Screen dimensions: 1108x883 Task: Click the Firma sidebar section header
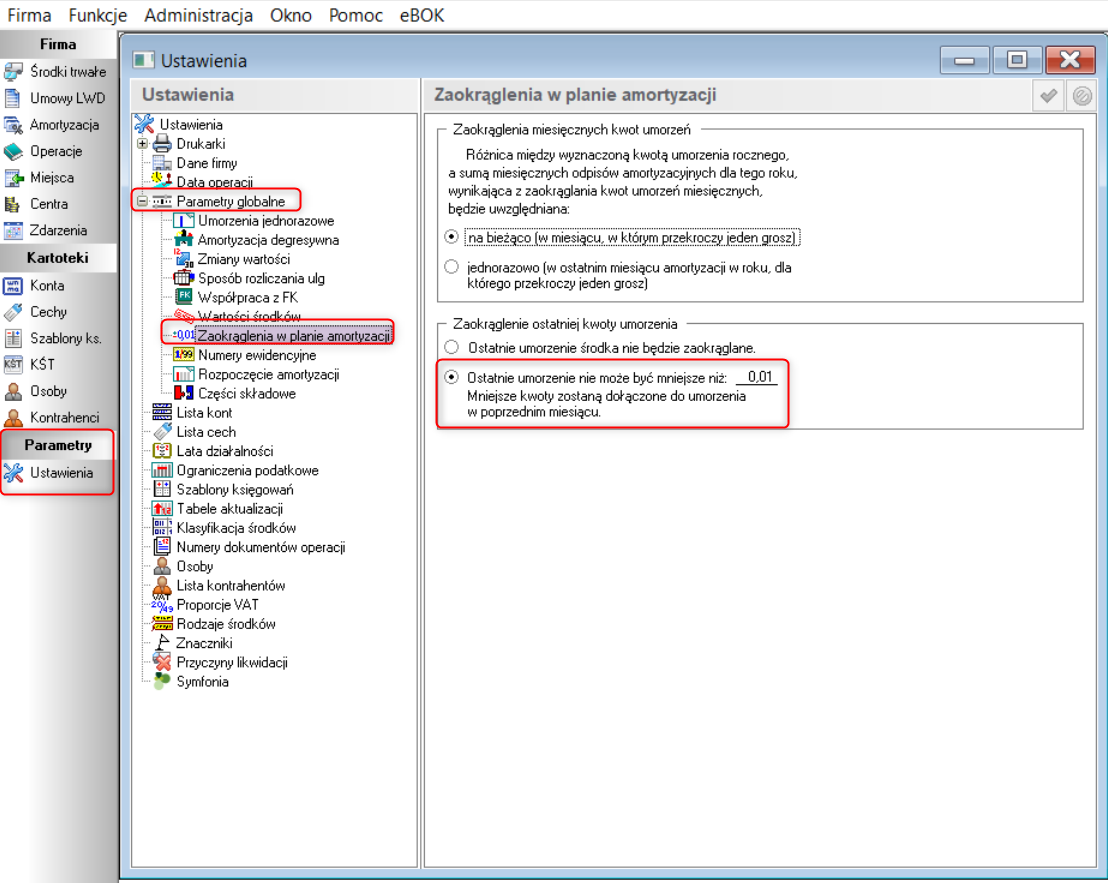click(58, 45)
